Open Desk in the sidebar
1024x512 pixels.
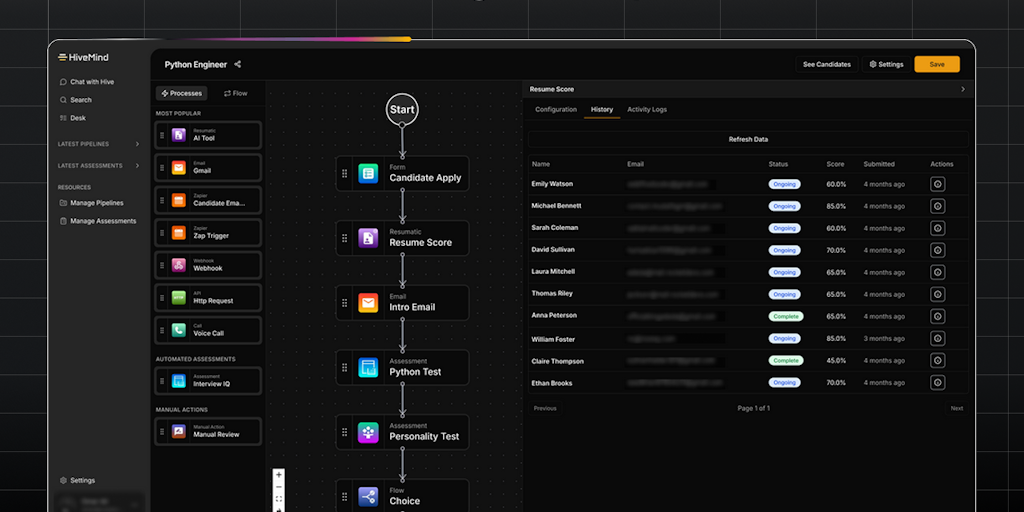tap(72, 118)
